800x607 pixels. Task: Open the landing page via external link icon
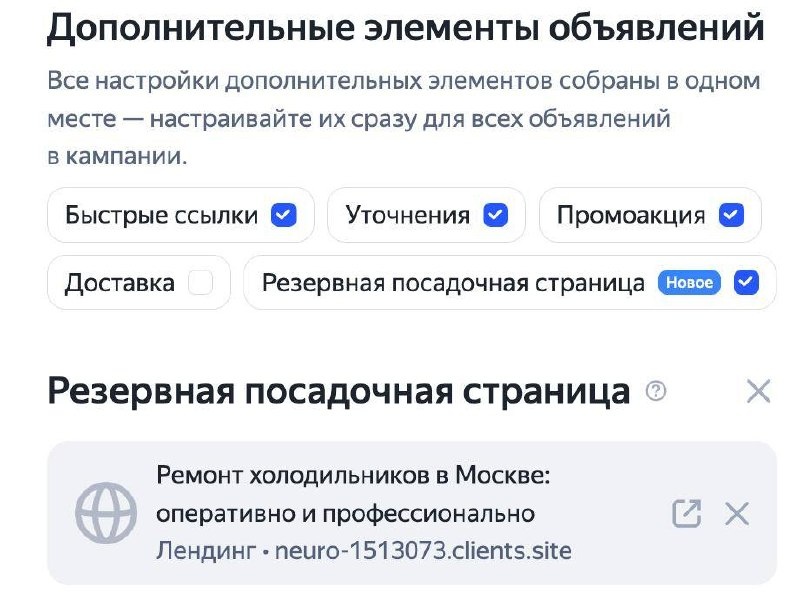[x=686, y=510]
